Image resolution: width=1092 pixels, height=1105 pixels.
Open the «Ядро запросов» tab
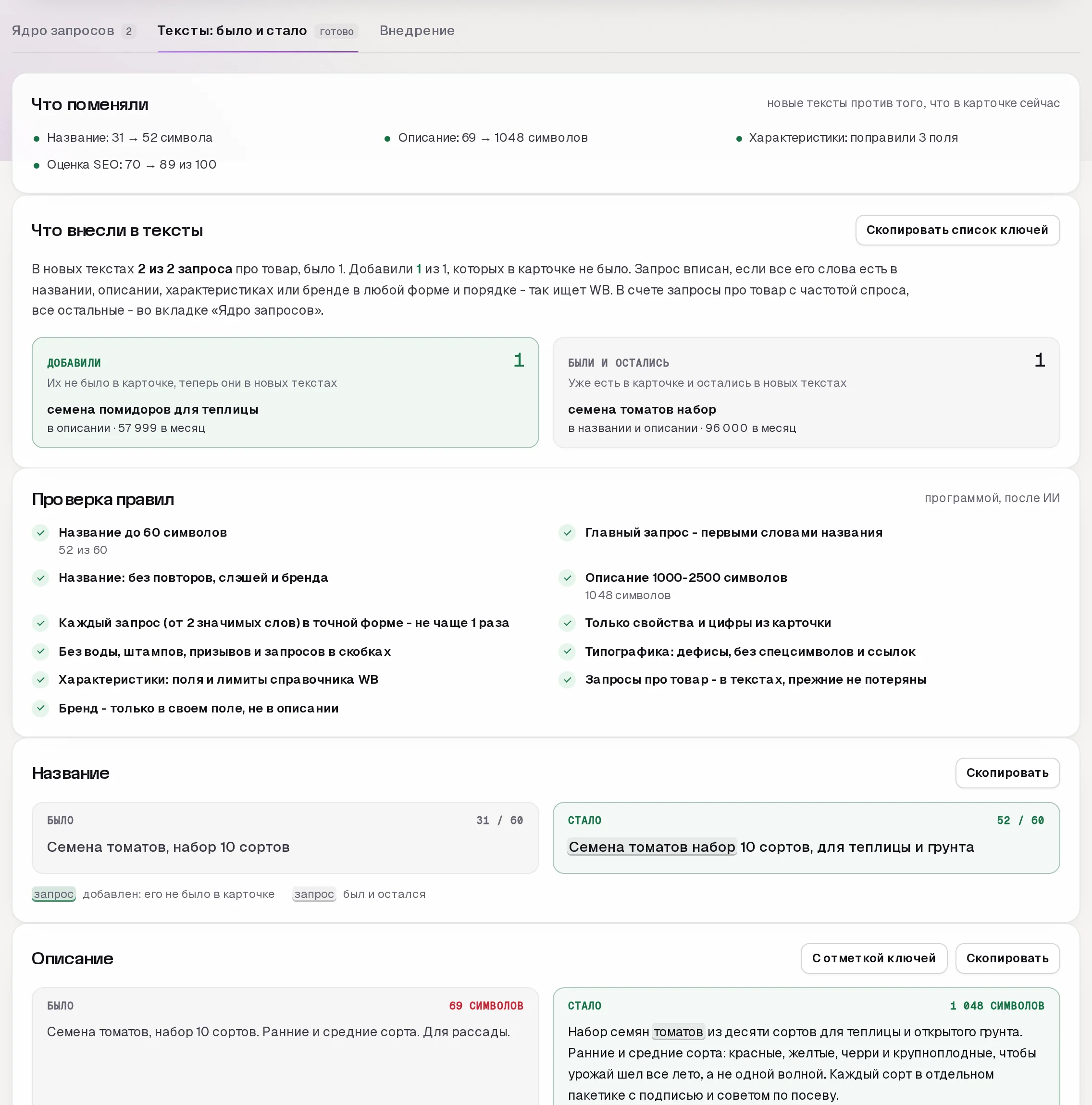74,31
